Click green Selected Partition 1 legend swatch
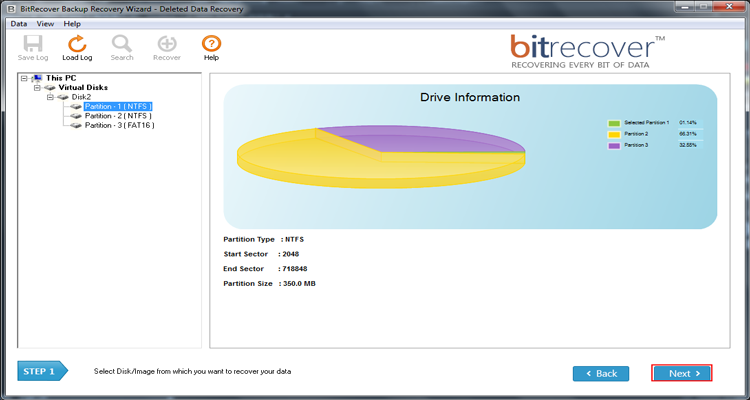The image size is (750, 400). click(614, 123)
